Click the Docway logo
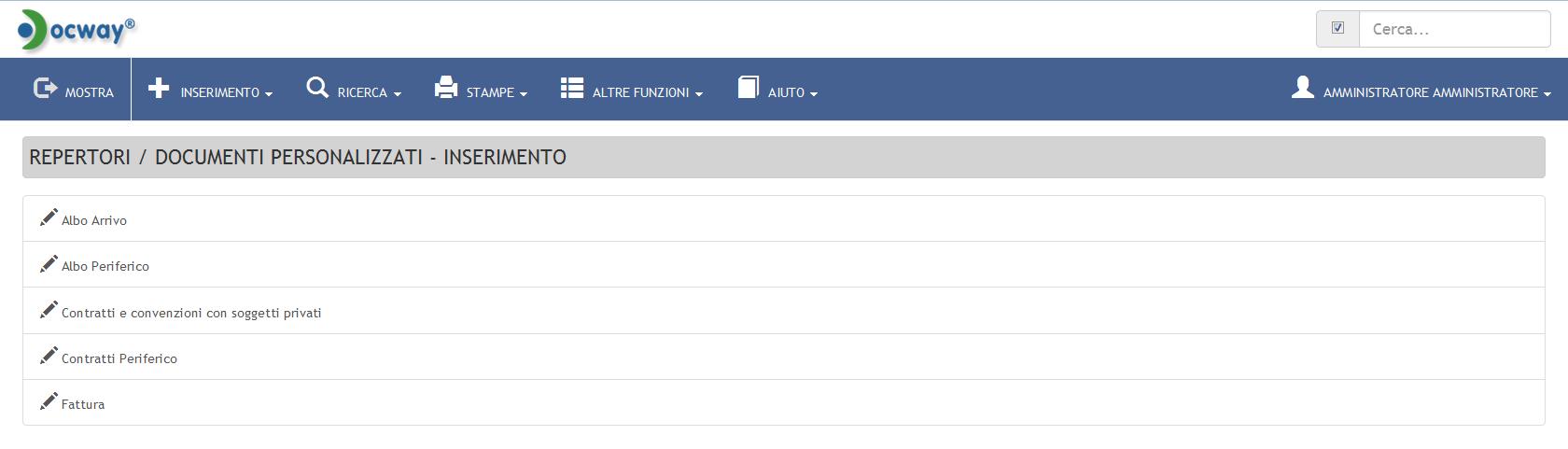Image resolution: width=1568 pixels, height=449 pixels. click(x=77, y=30)
